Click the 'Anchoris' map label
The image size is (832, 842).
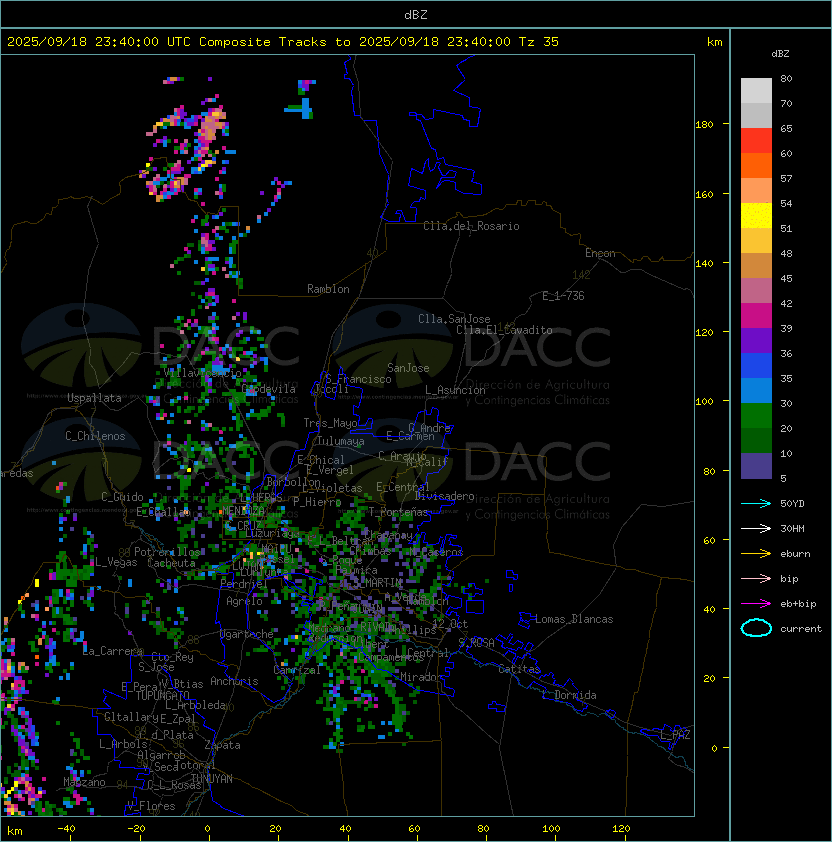click(234, 681)
